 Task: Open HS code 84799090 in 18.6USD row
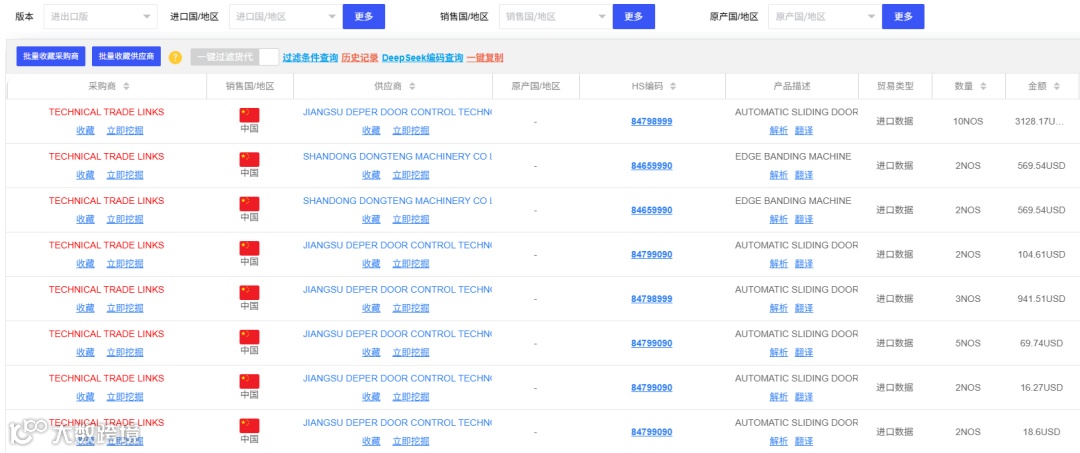[x=652, y=432]
